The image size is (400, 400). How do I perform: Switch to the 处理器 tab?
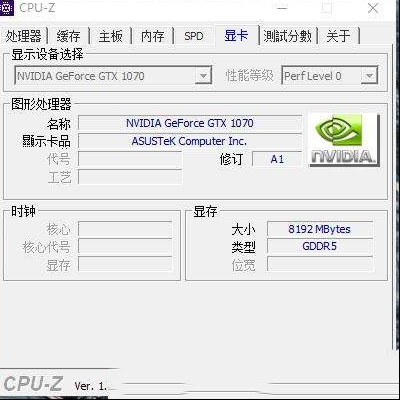coord(24,36)
